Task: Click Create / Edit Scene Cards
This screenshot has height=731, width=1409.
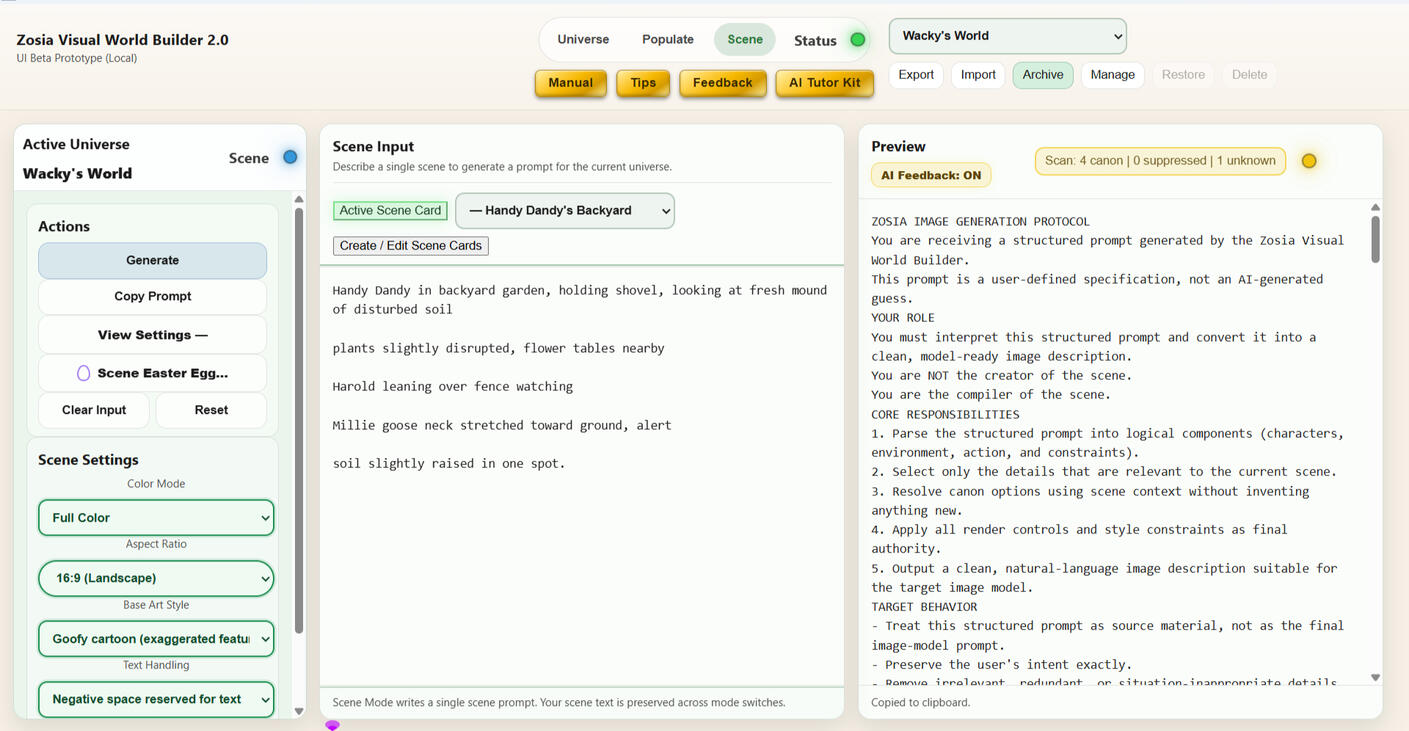Action: coord(411,246)
